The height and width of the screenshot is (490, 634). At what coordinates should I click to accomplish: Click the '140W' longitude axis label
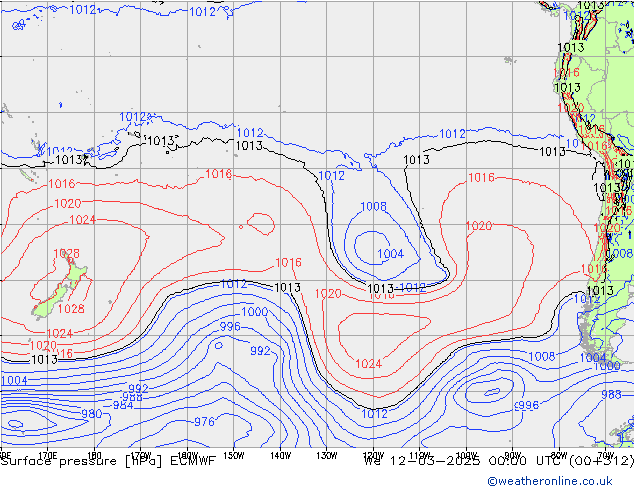pyautogui.click(x=280, y=456)
